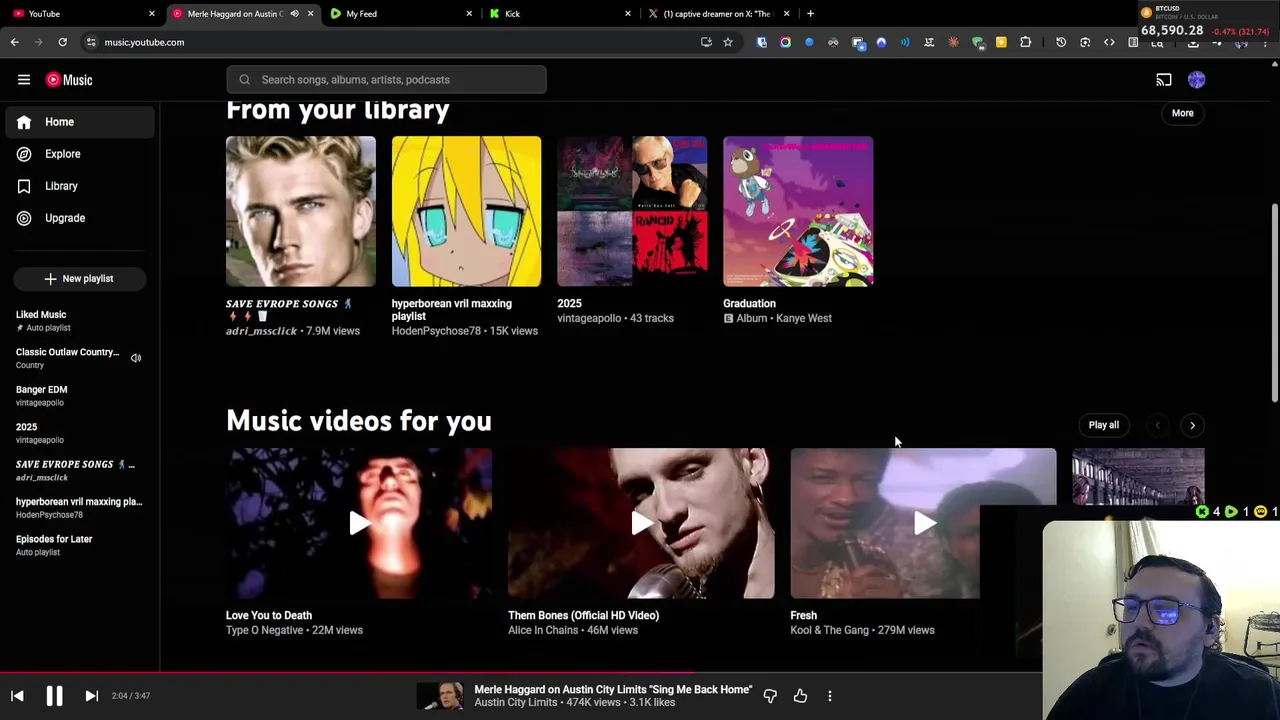Dislike the Merle Haggard song
The height and width of the screenshot is (720, 1280).
click(x=770, y=696)
